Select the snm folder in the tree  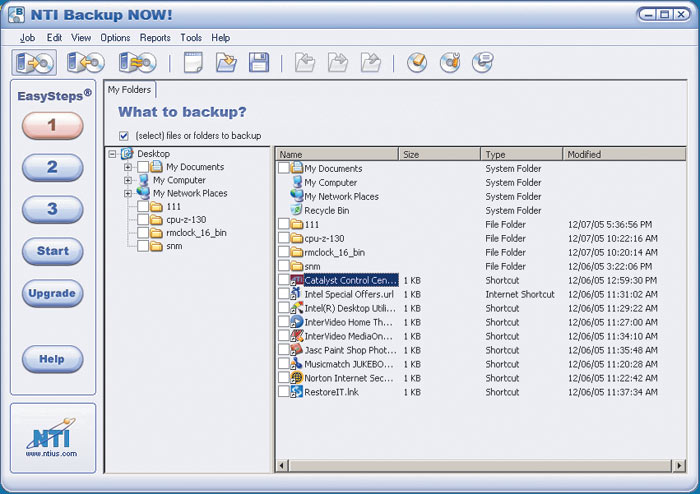click(x=174, y=246)
